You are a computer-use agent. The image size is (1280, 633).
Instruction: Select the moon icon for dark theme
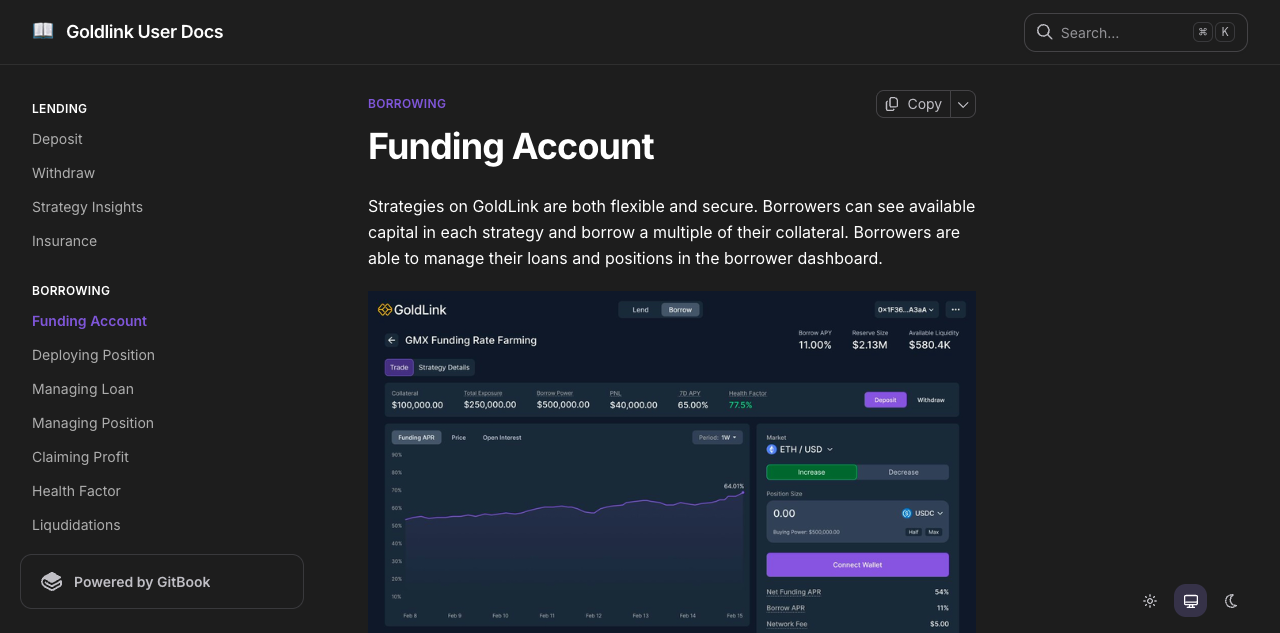coord(1230,600)
